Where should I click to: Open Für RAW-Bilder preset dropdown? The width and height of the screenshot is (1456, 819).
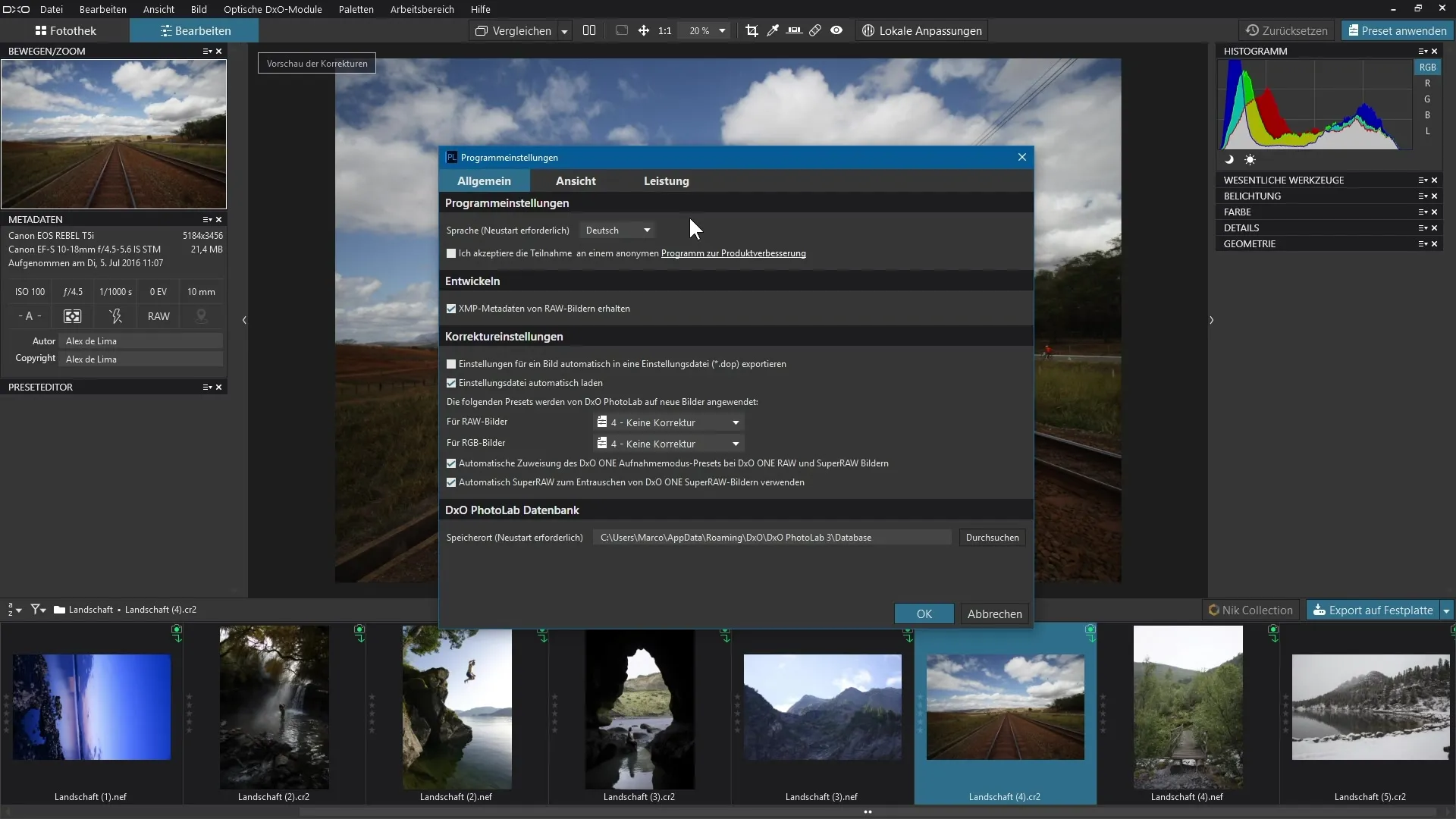pos(668,422)
